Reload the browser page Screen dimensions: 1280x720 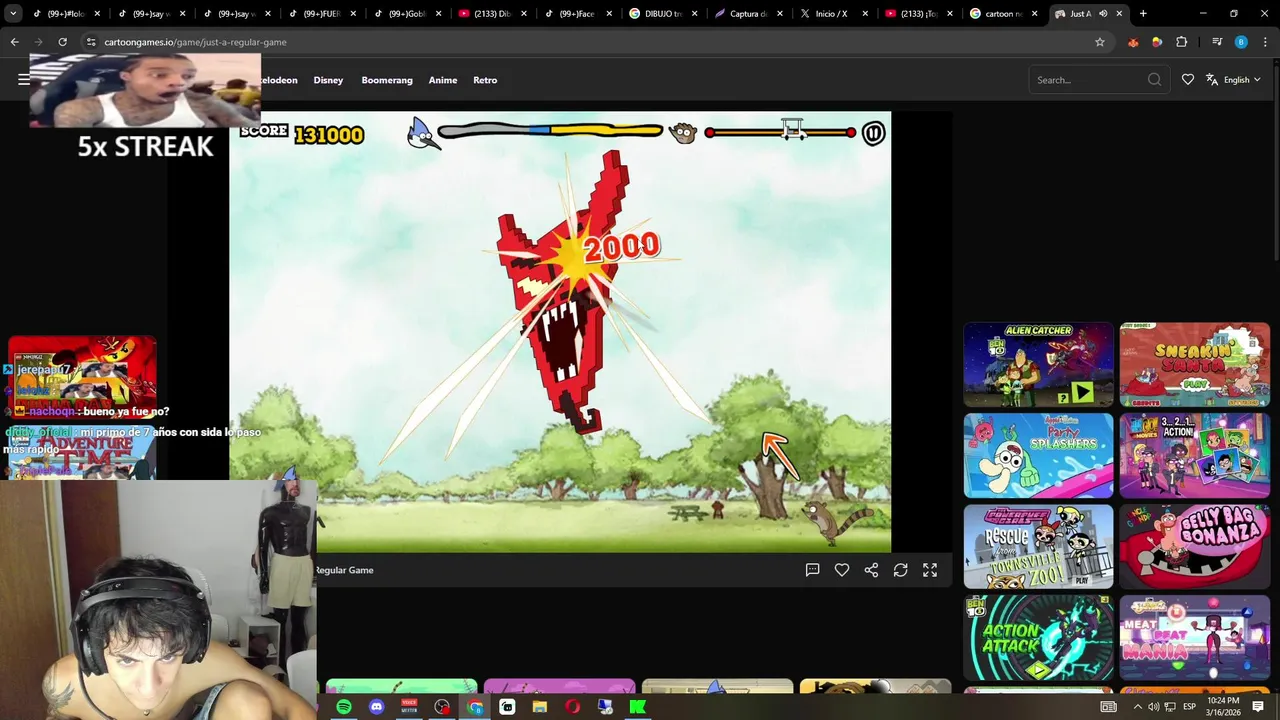[x=62, y=42]
